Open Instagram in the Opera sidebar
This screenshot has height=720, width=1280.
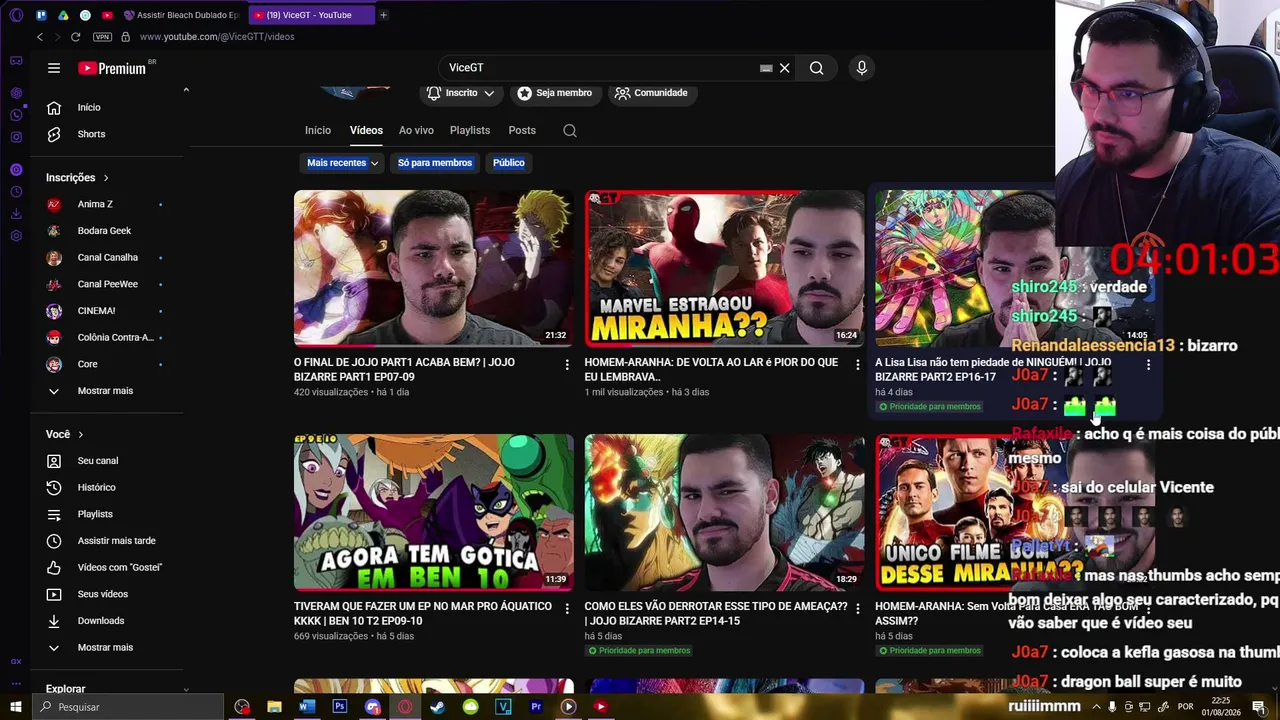(16, 137)
